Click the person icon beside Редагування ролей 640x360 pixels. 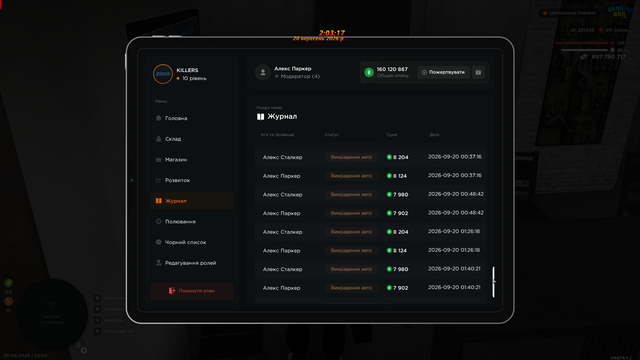pyautogui.click(x=158, y=263)
